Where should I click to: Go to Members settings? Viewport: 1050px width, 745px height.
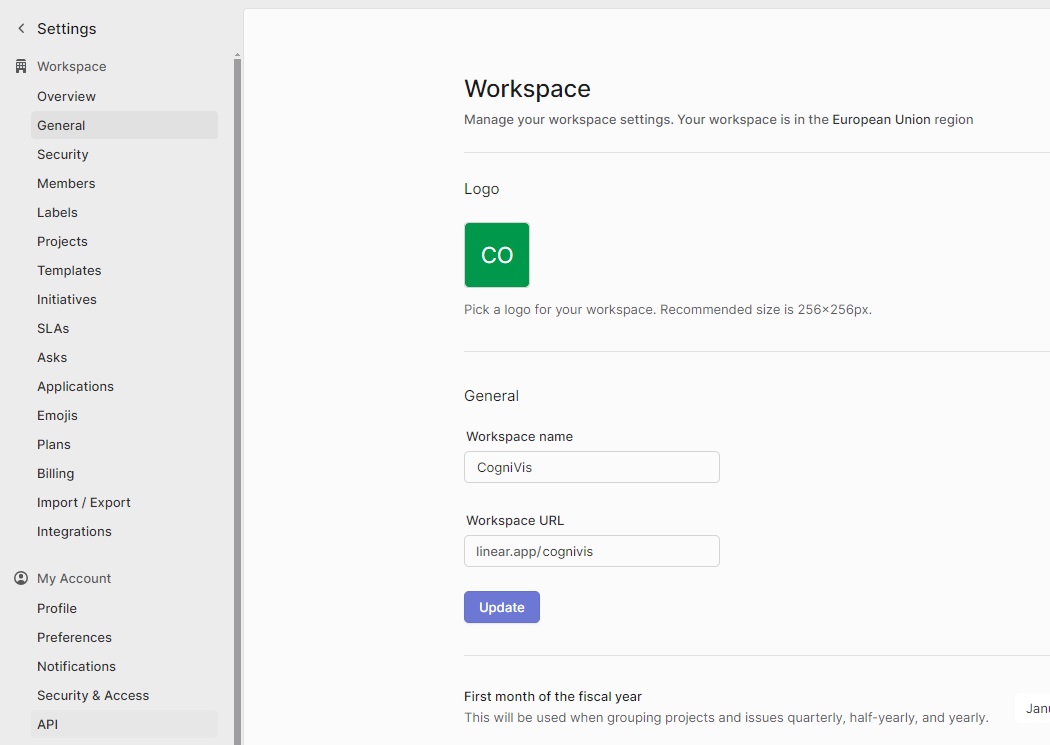pyautogui.click(x=66, y=183)
